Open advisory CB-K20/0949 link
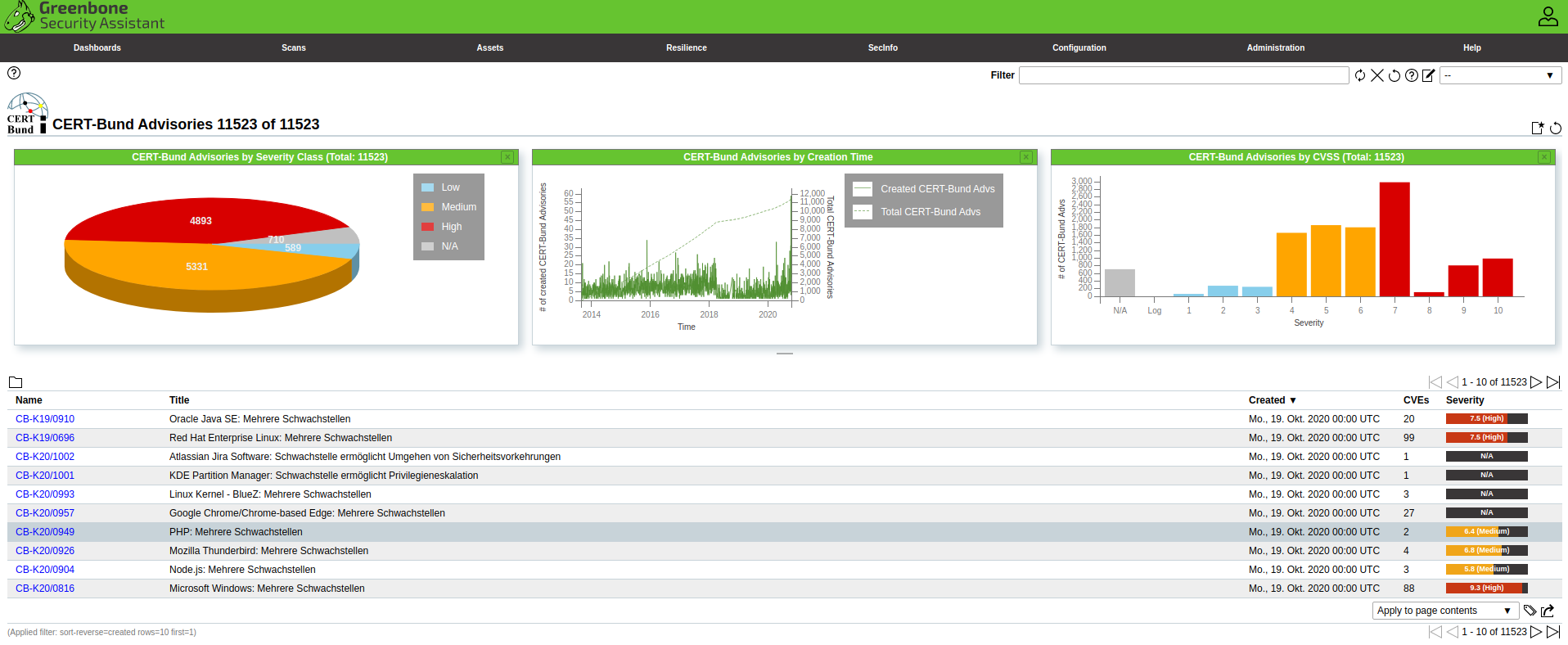Image resolution: width=1568 pixels, height=645 pixels. point(45,532)
